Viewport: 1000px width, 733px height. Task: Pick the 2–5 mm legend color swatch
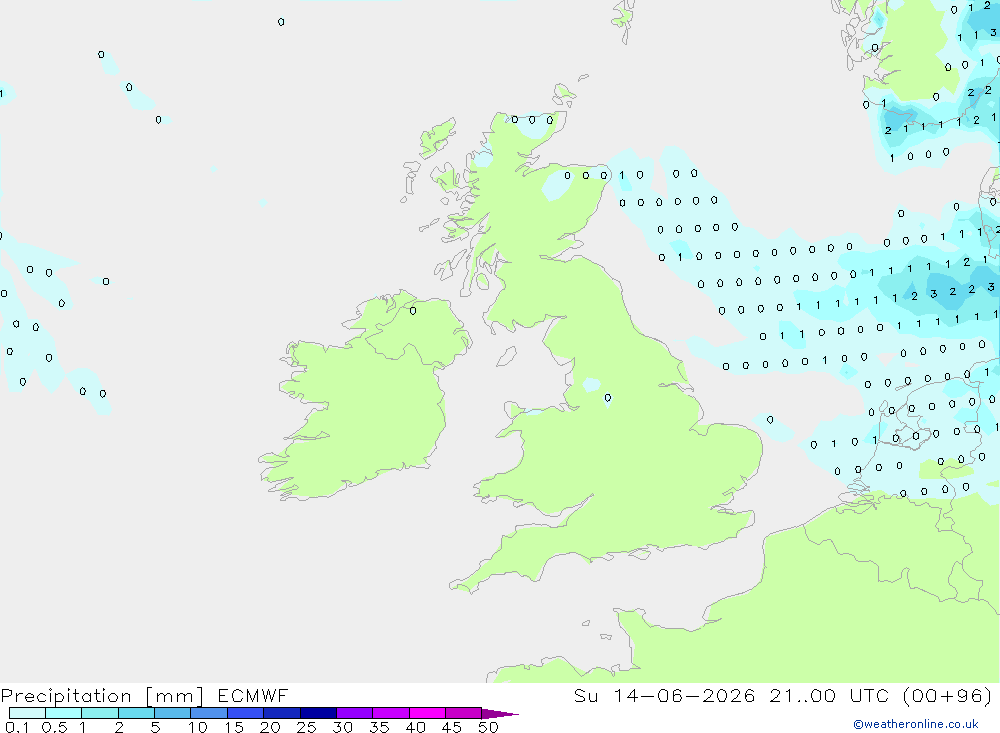click(x=136, y=713)
